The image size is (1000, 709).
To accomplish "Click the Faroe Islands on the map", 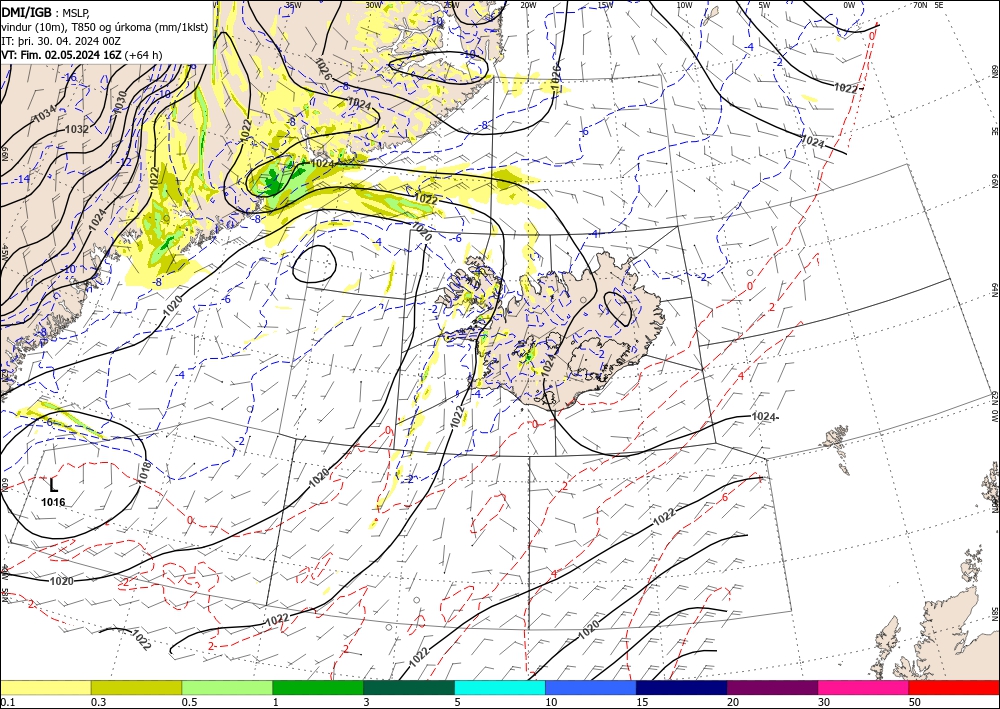I will pyautogui.click(x=836, y=438).
